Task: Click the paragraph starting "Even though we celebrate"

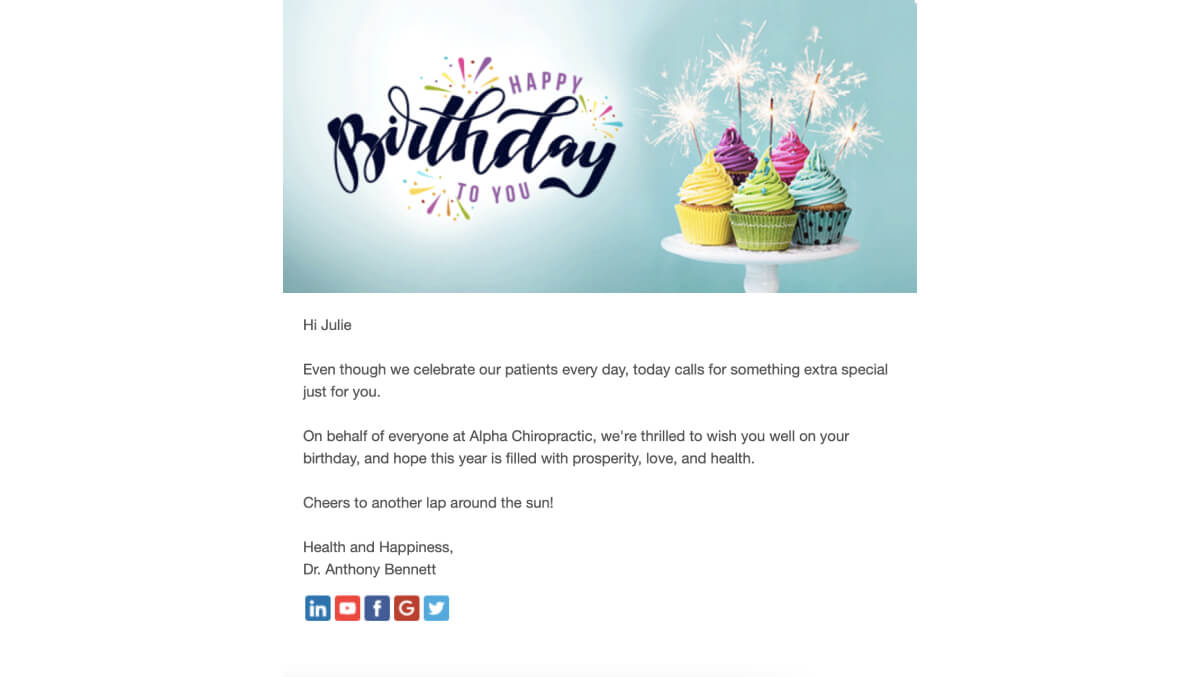Action: [x=595, y=380]
